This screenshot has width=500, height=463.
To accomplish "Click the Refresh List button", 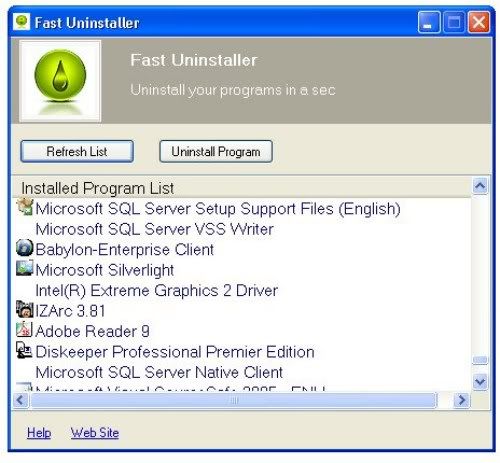I will pos(77,151).
